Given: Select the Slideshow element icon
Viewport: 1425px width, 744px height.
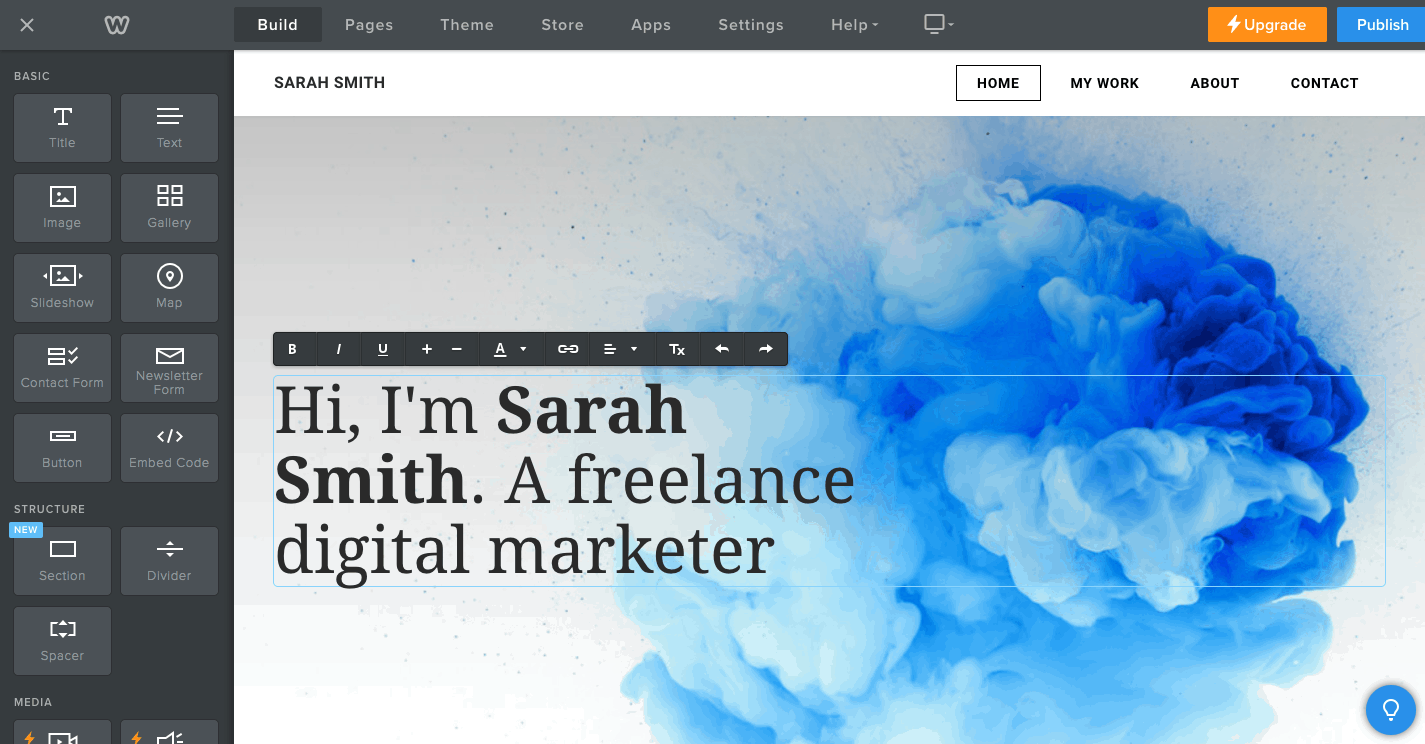Looking at the screenshot, I should pos(62,287).
